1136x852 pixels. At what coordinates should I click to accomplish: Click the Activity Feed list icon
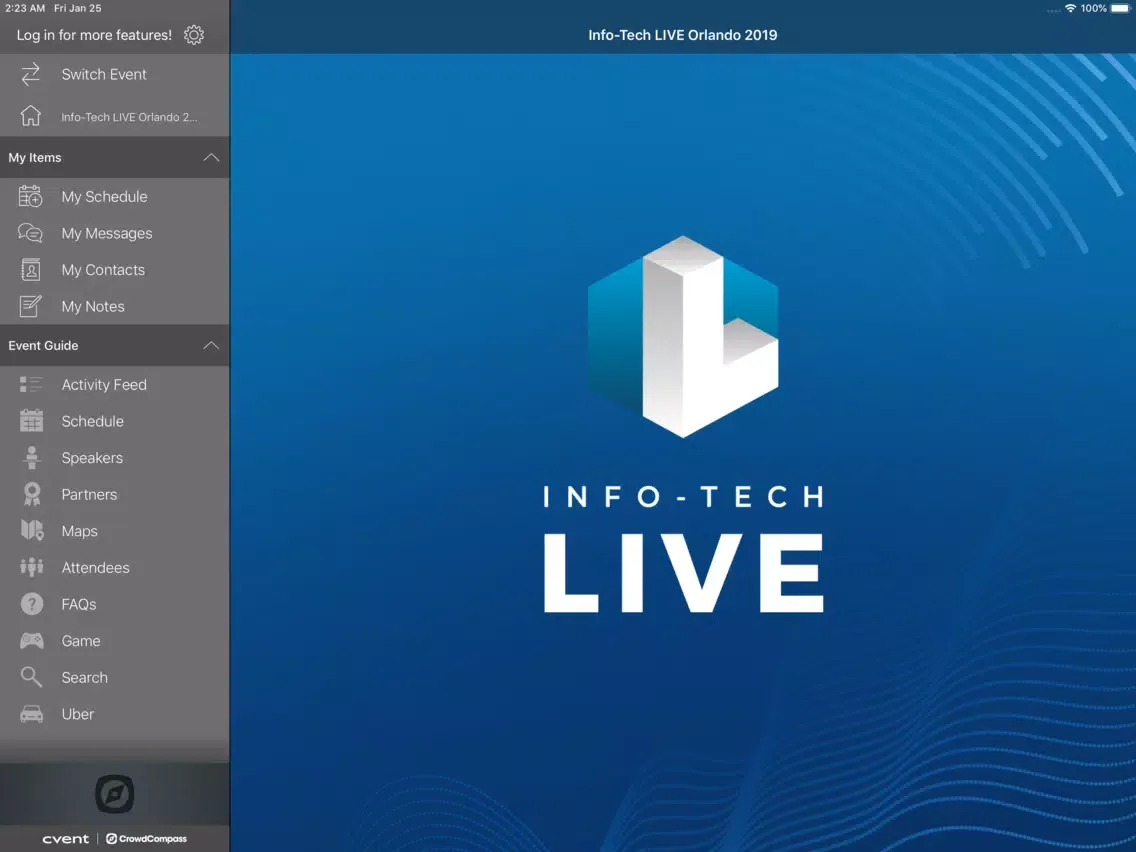[x=31, y=385]
